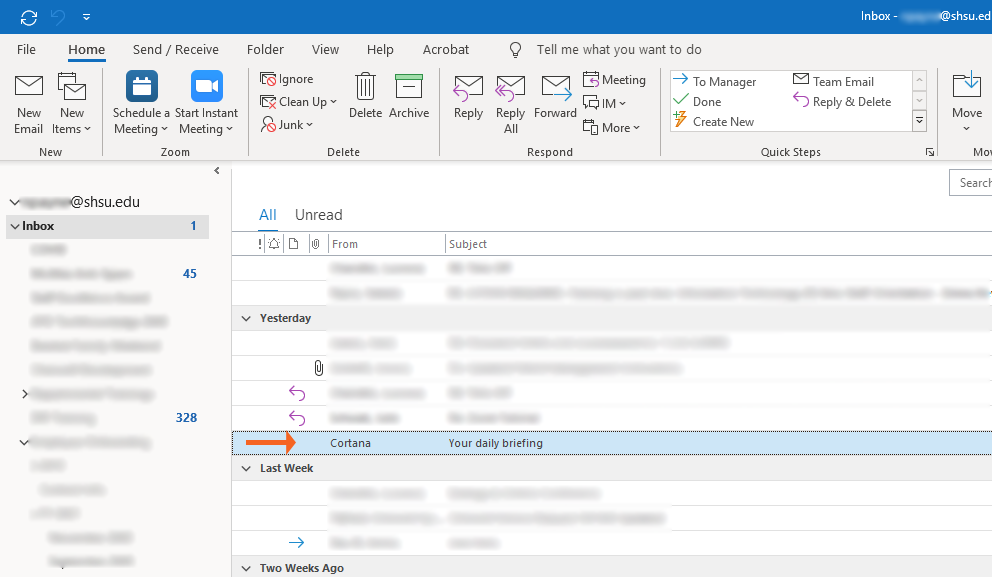Collapse the Inbox folder tree
This screenshot has width=992, height=577.
[x=14, y=226]
